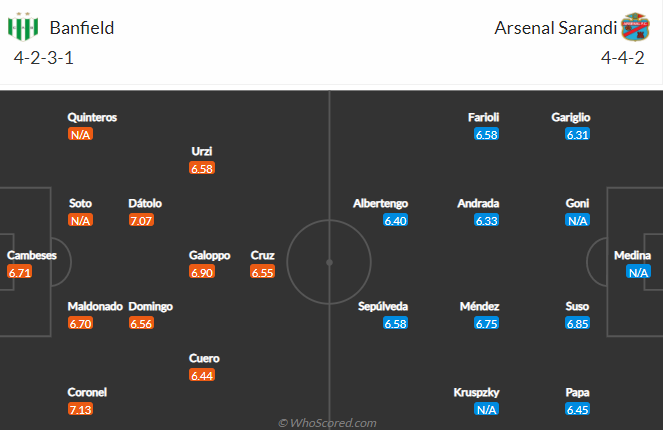Select Cambeses's 6.71 rating badge
The height and width of the screenshot is (430, 663).
click(19, 272)
